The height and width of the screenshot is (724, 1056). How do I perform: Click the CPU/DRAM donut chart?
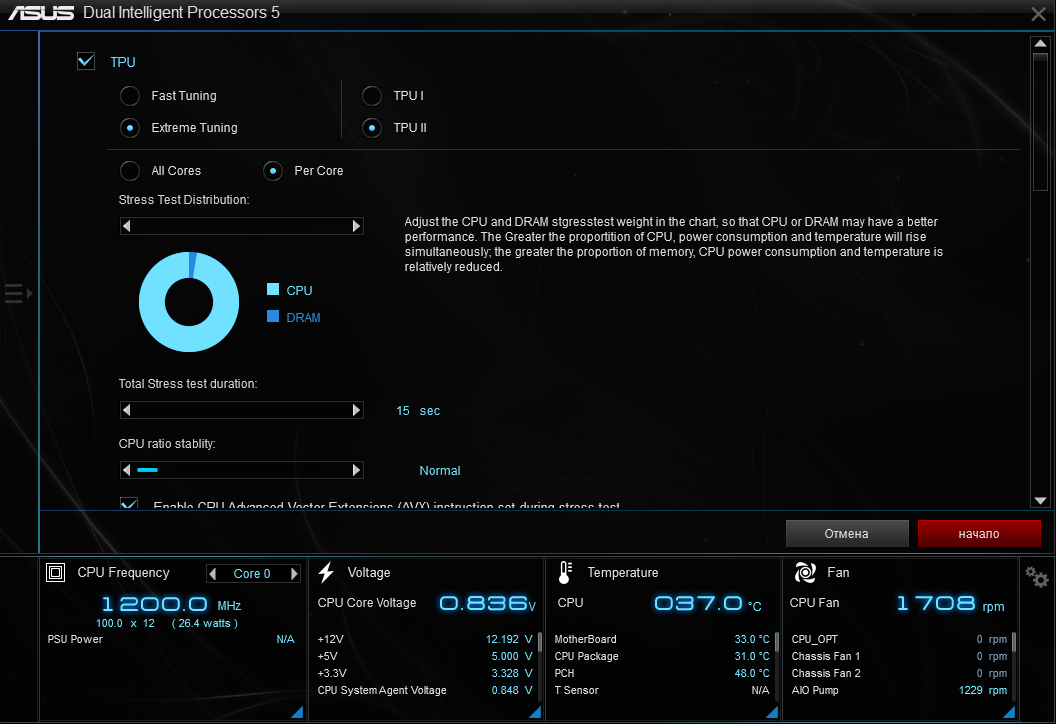189,302
